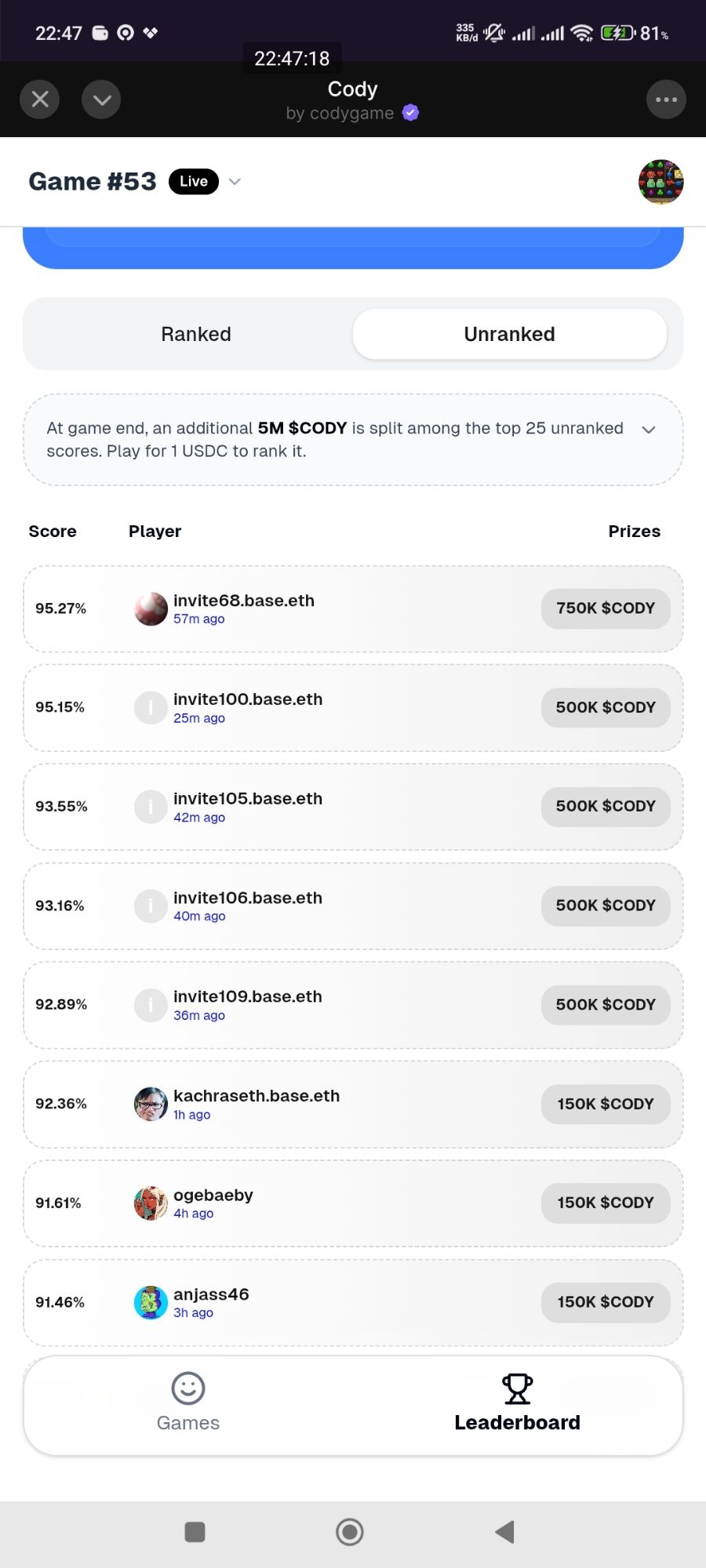Tap the Android recent apps square
Screen dimensions: 706x1568
tap(195, 1531)
